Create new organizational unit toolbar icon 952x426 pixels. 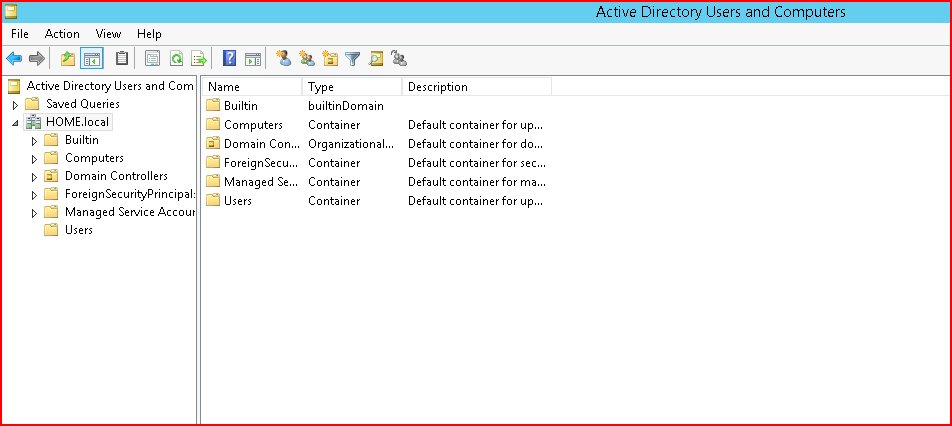point(330,59)
